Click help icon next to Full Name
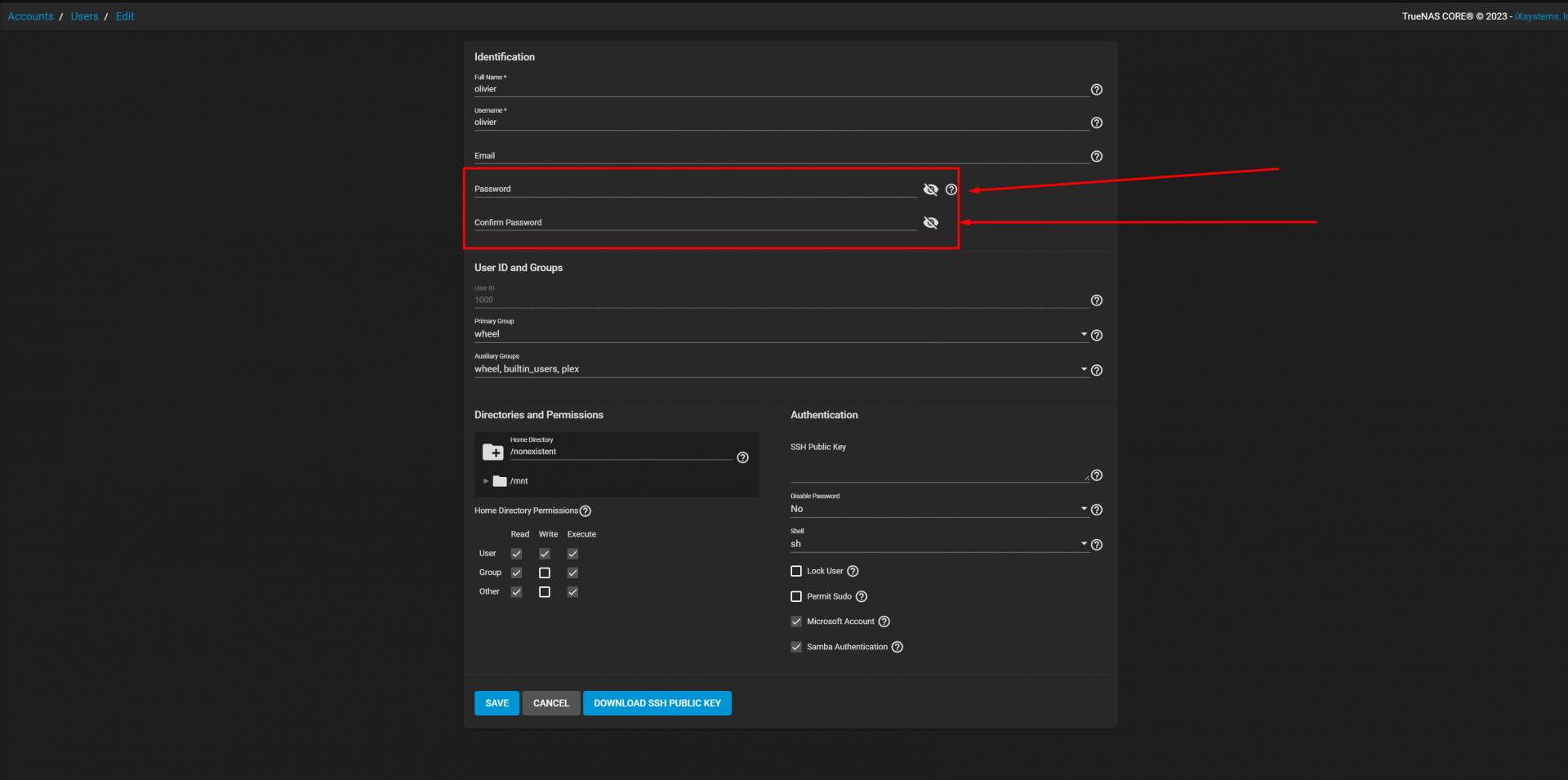The image size is (1568, 780). pyautogui.click(x=1096, y=90)
